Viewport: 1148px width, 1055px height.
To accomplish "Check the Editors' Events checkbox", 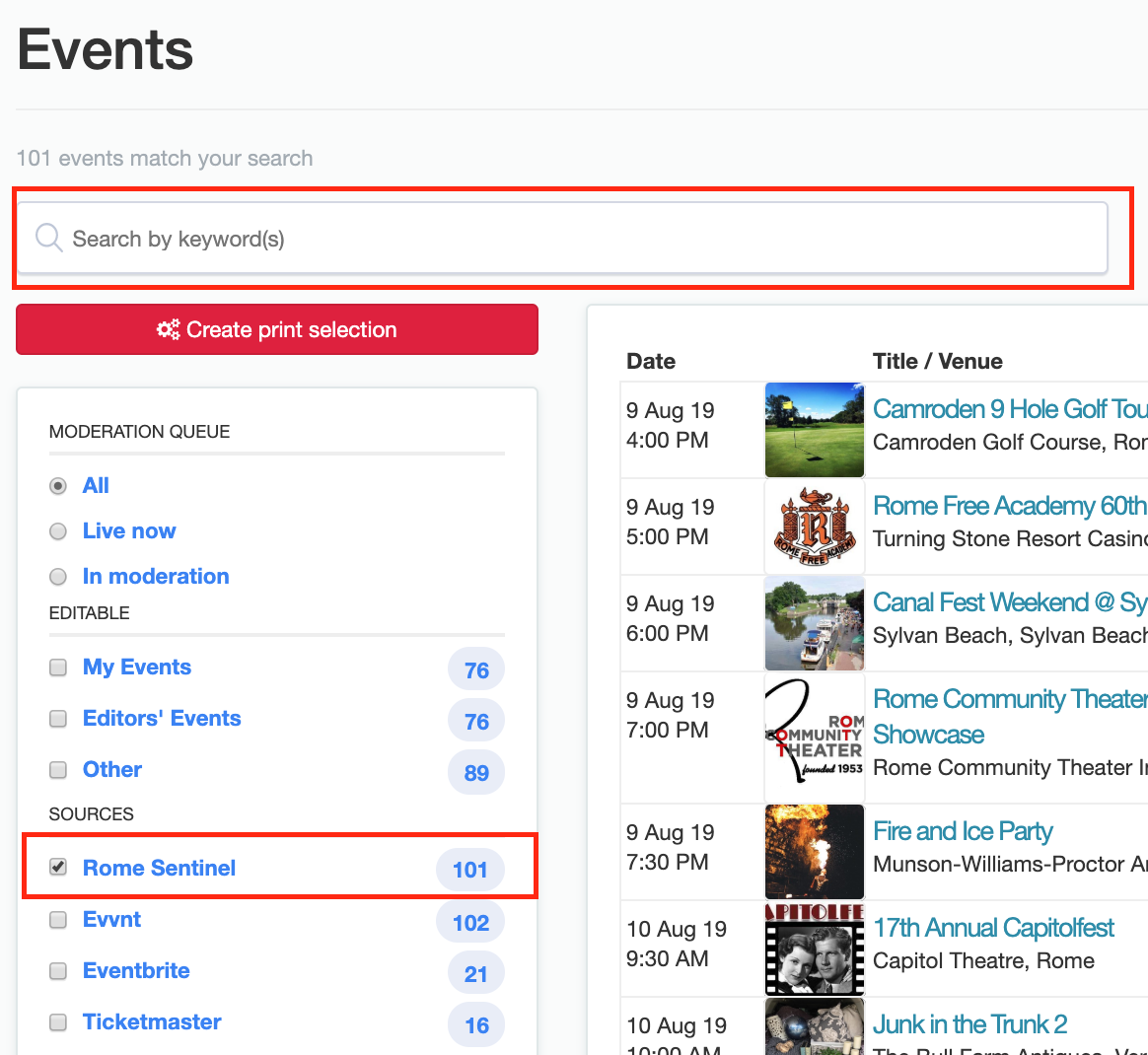I will (58, 719).
